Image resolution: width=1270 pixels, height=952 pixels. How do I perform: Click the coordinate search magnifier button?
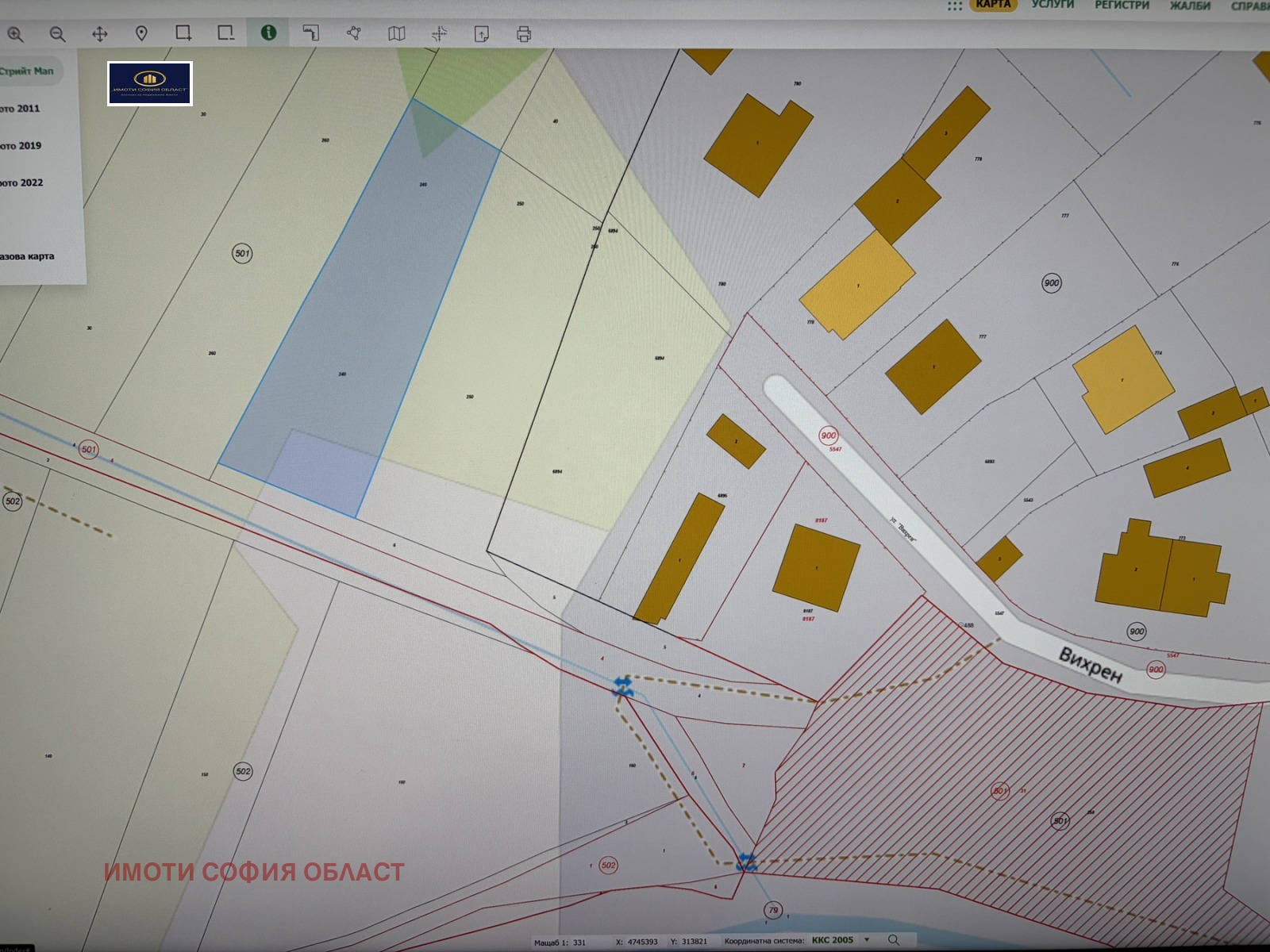pos(894,940)
